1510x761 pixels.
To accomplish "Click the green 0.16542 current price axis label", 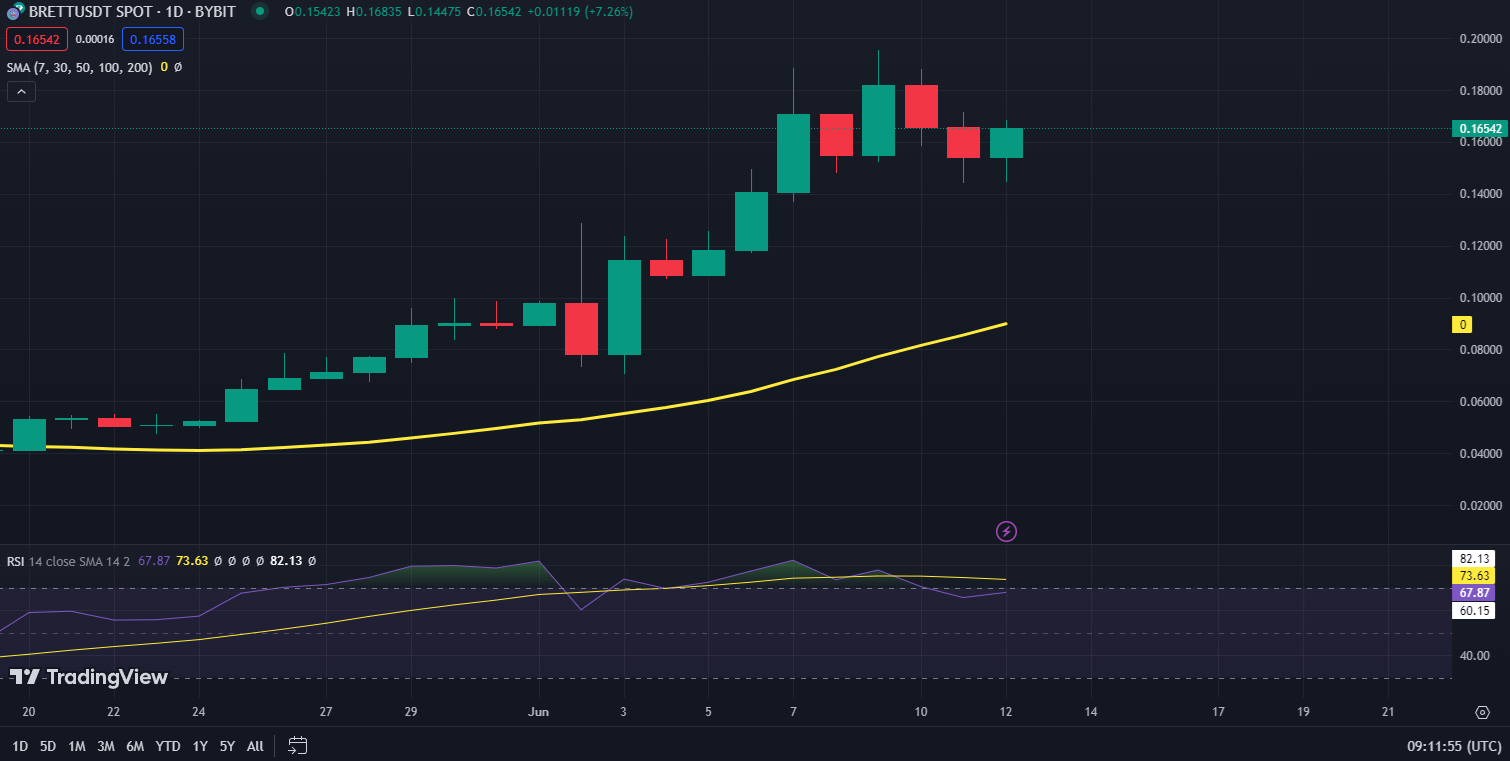I will point(1480,129).
